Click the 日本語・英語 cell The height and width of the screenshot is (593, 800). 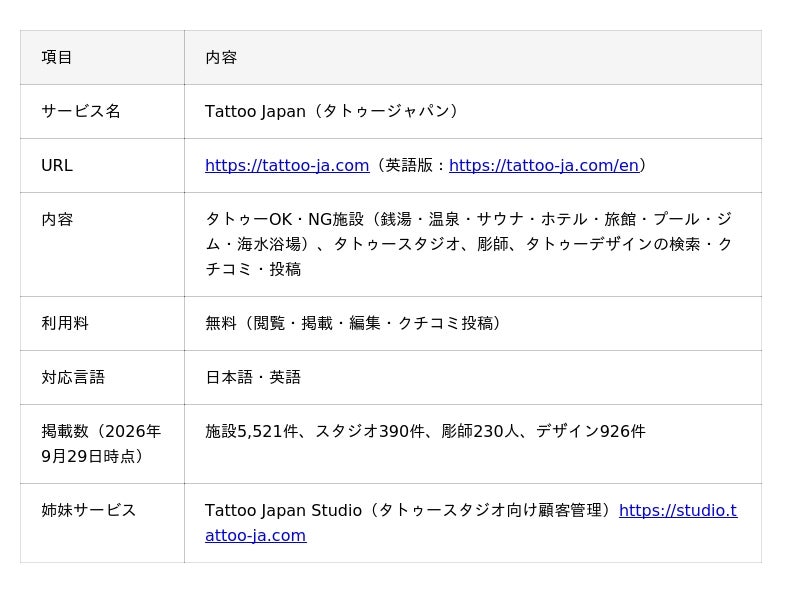[x=473, y=377]
